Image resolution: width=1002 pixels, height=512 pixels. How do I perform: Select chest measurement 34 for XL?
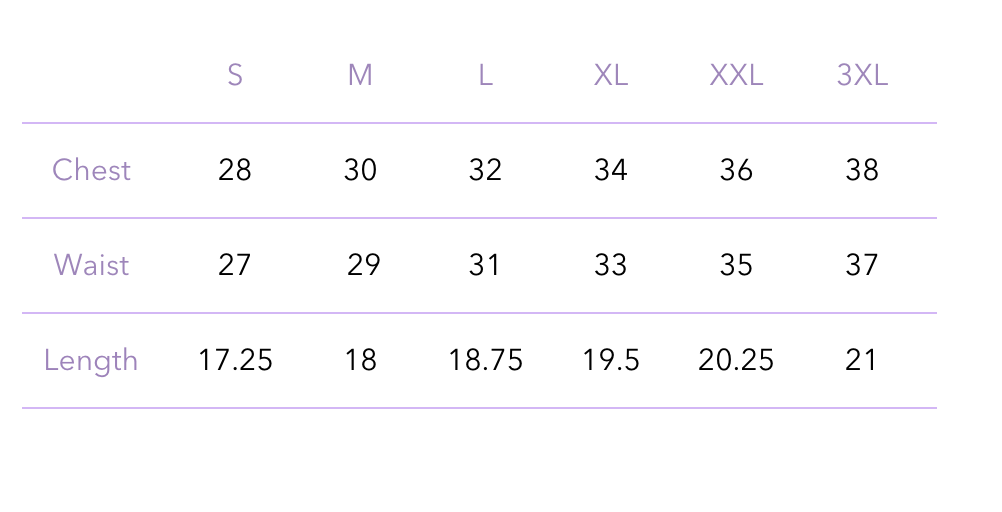coord(611,170)
